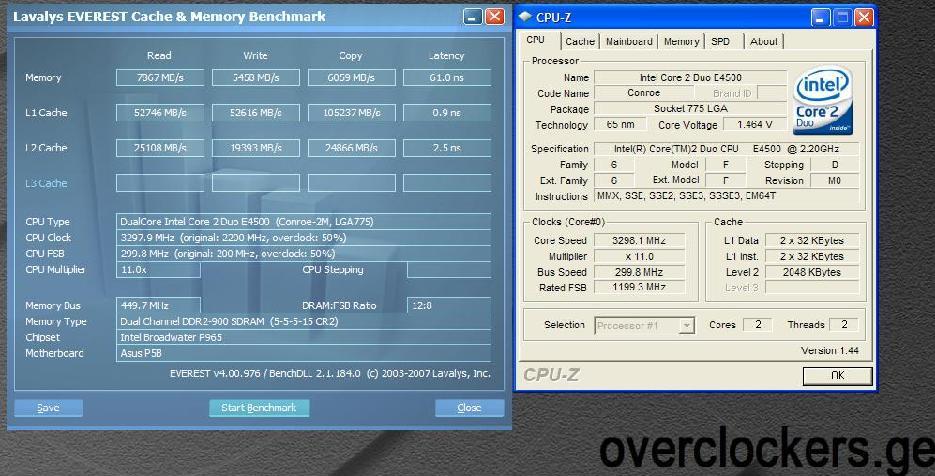Image resolution: width=935 pixels, height=476 pixels.
Task: Switch to the Cache tab in CPU-Z
Action: (x=580, y=41)
